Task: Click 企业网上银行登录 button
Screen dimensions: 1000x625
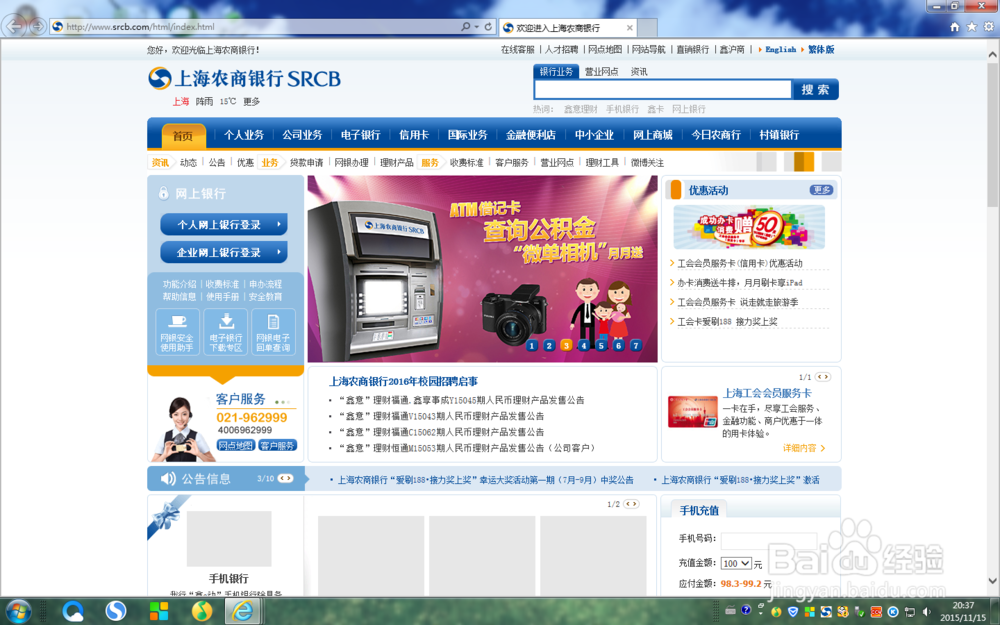Action: (224, 253)
